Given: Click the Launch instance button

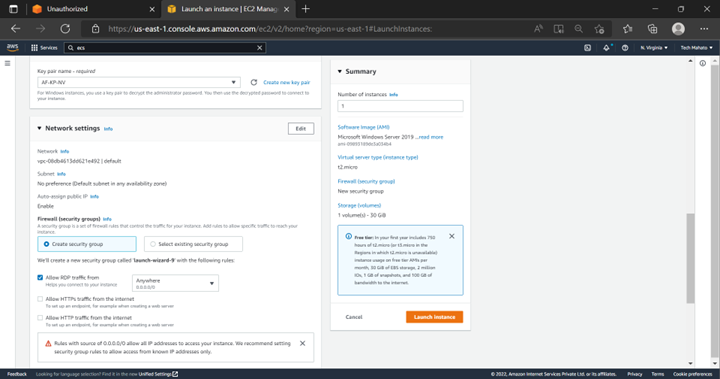Looking at the screenshot, I should (x=434, y=317).
